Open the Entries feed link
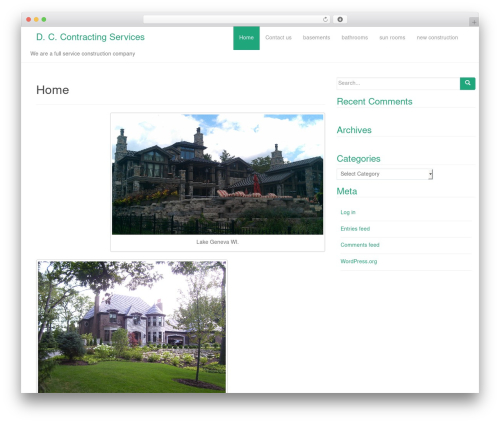This screenshot has height=423, width=500. 355,229
